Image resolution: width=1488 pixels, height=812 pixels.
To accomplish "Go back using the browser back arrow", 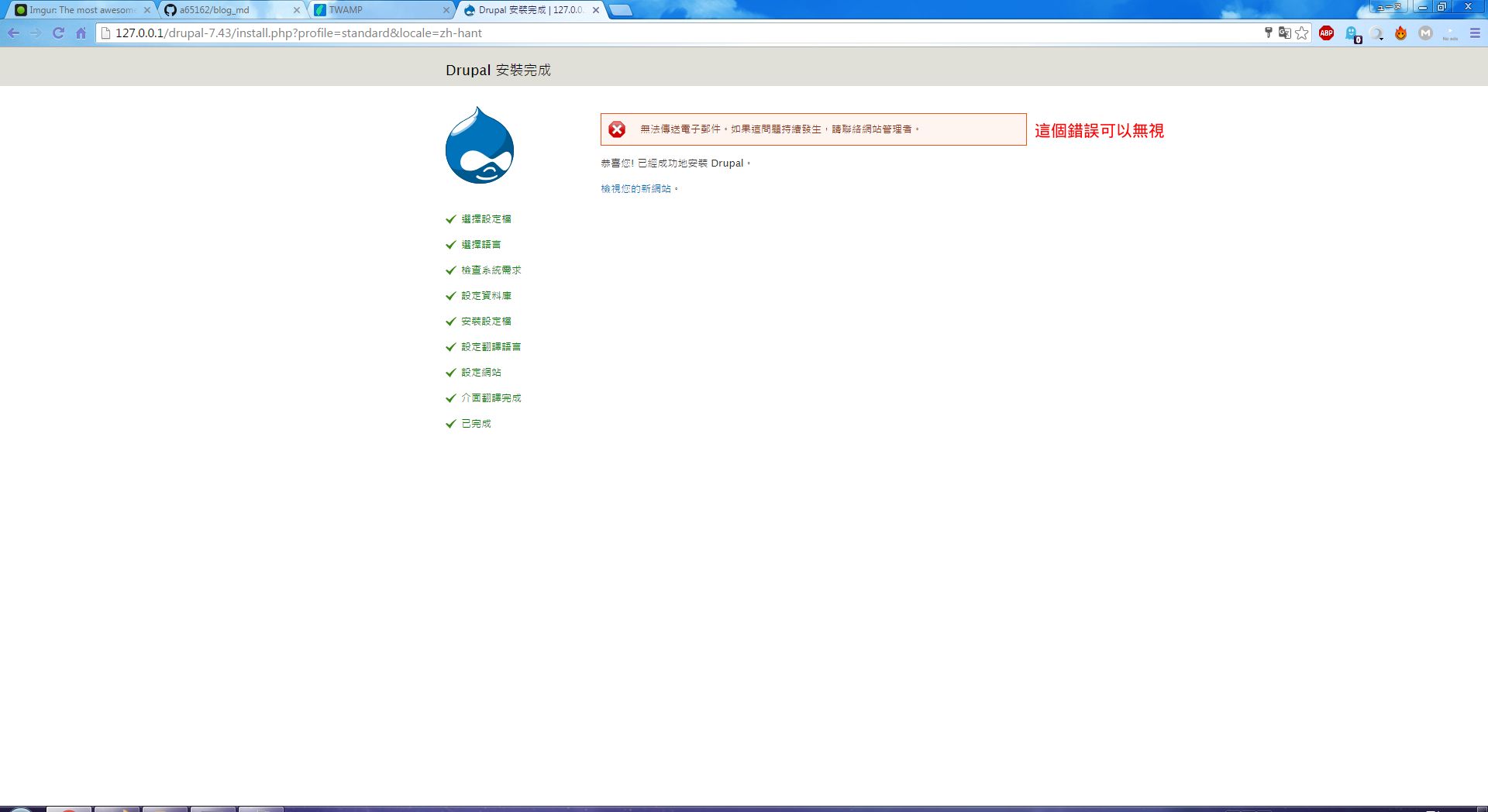I will point(13,33).
